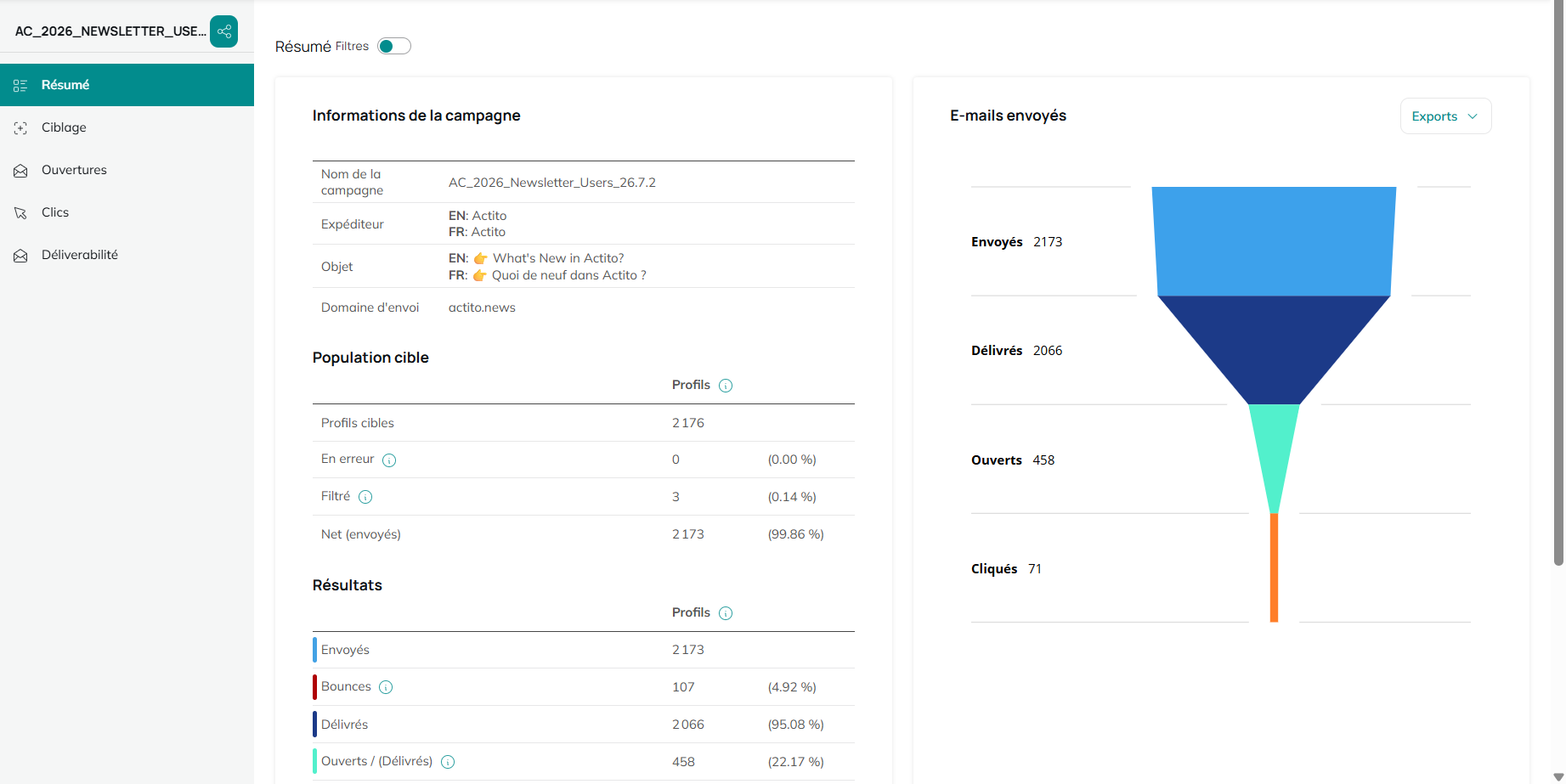
Task: Open the Déliverabilité section
Action: point(127,255)
